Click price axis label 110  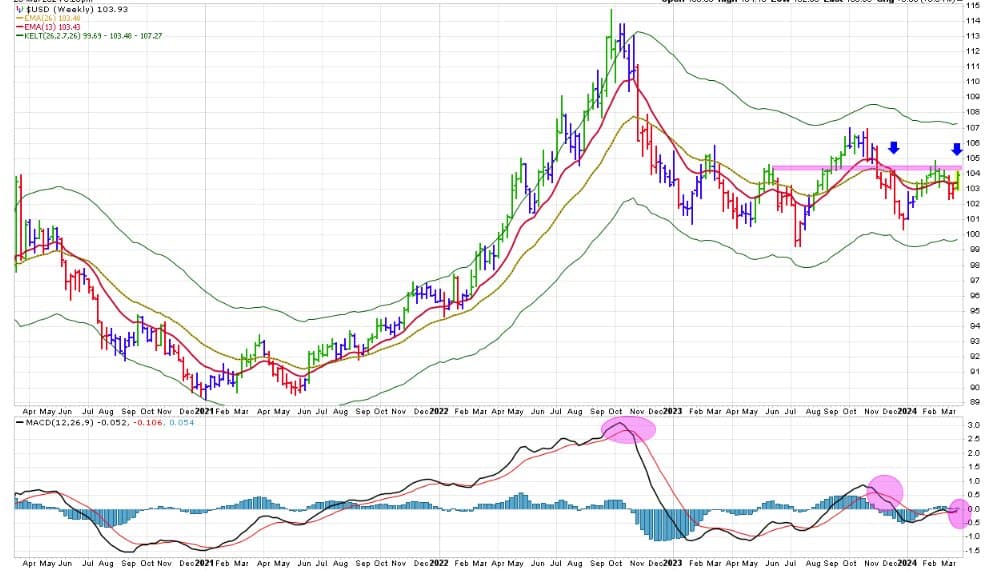click(x=972, y=82)
